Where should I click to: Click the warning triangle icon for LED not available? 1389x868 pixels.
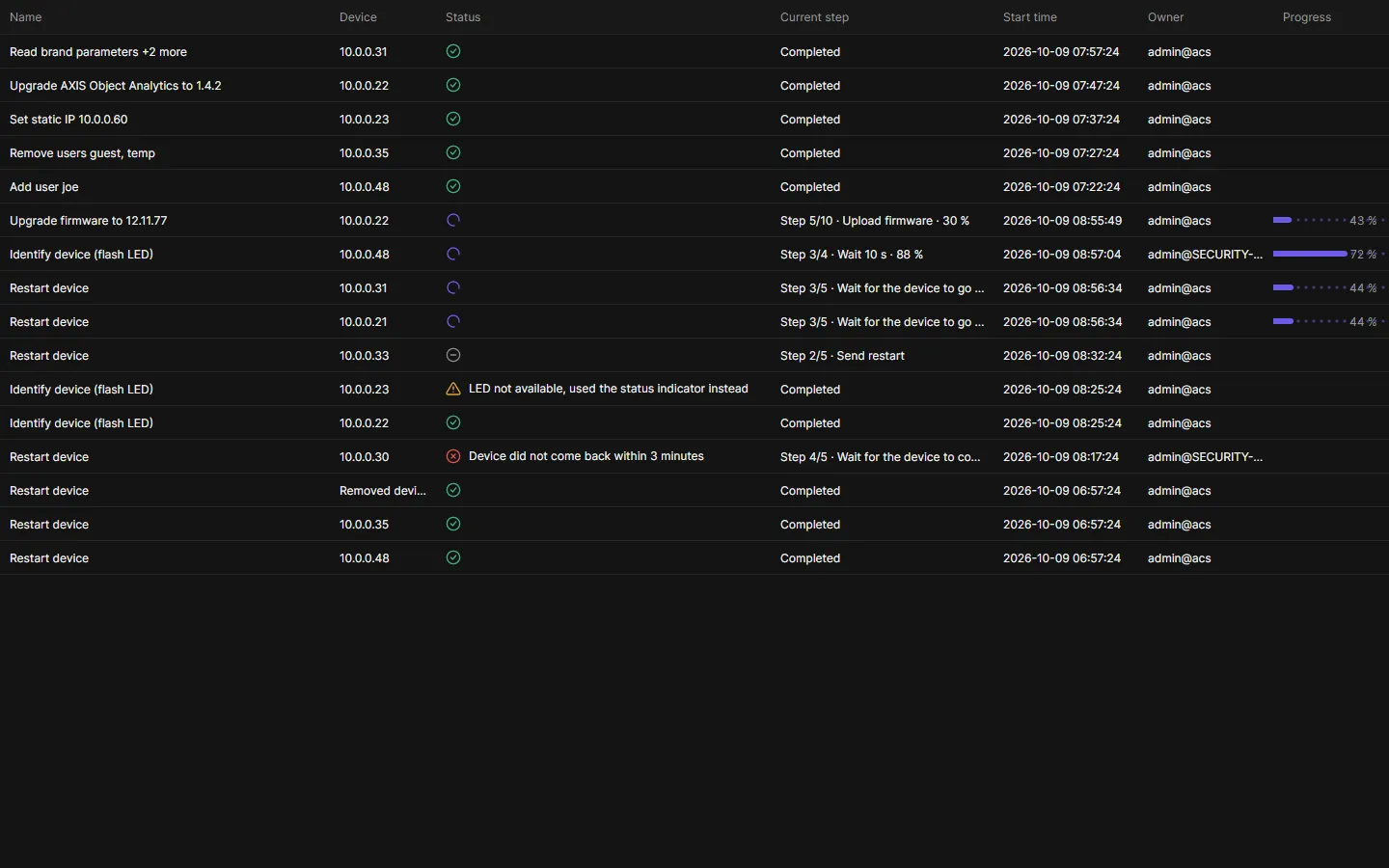click(x=453, y=389)
